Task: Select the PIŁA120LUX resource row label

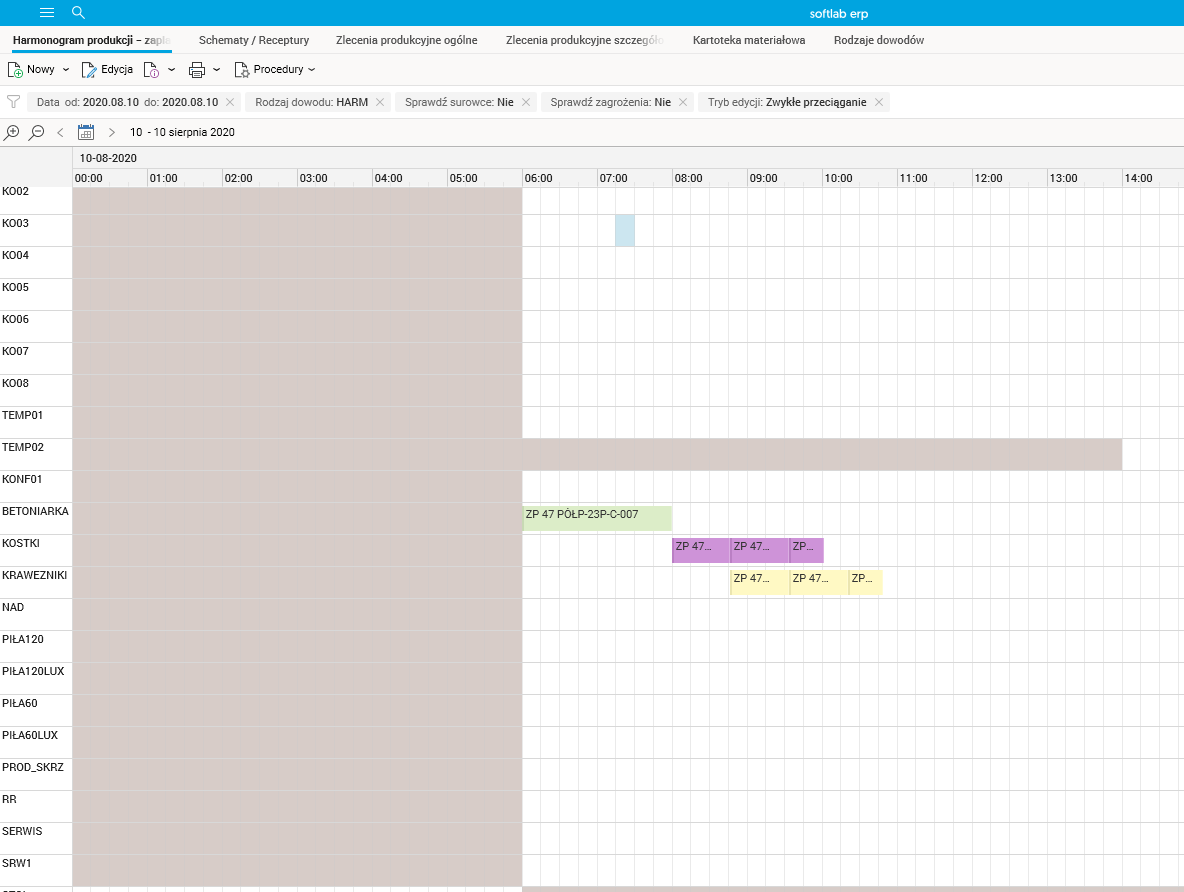Action: tap(32, 671)
